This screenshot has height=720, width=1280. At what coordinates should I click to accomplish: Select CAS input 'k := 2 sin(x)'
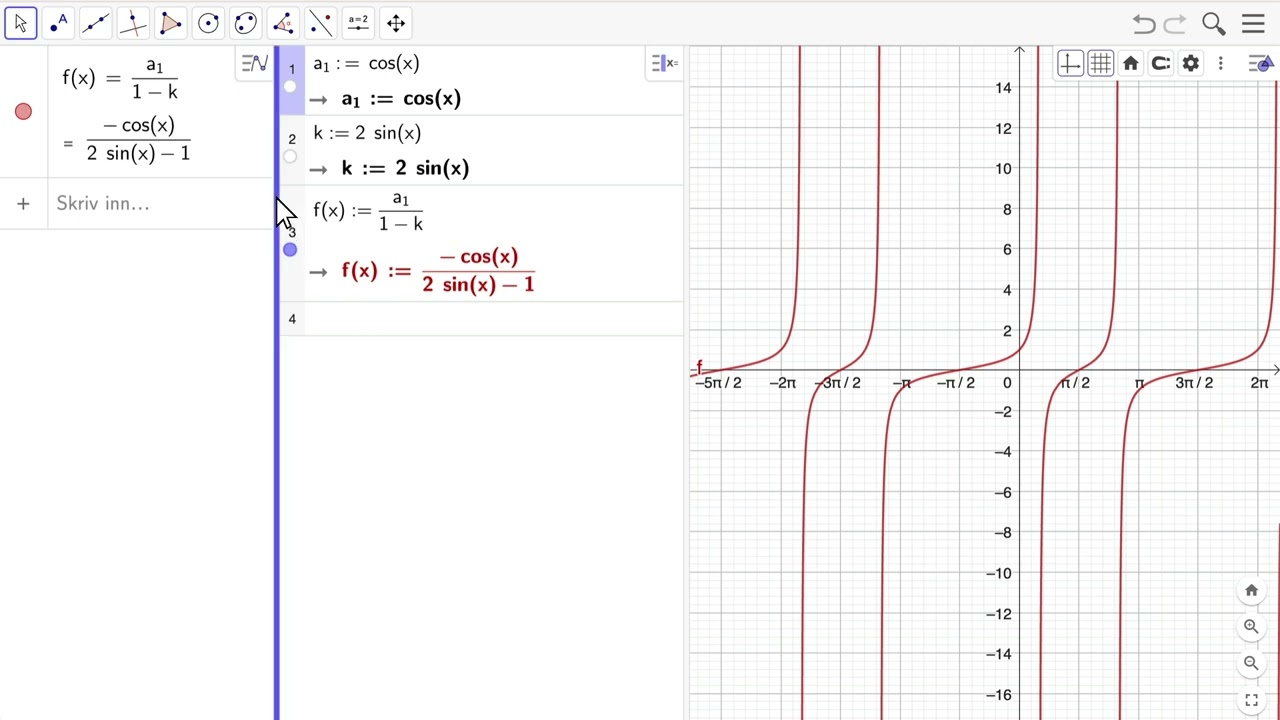click(x=367, y=133)
